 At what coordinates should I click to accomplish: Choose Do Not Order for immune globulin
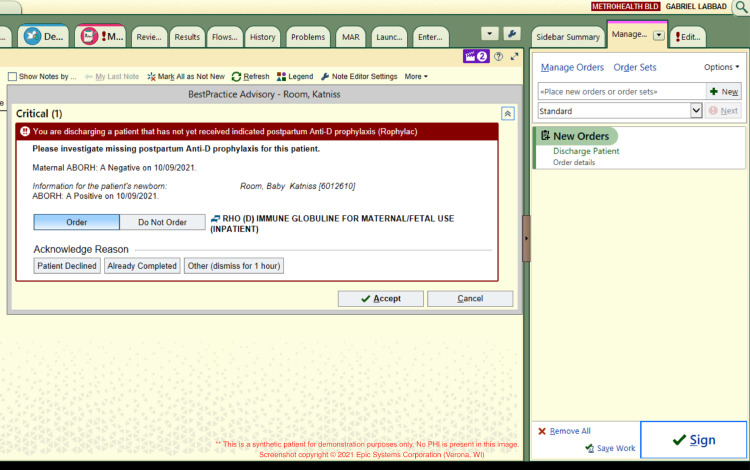[x=162, y=222]
